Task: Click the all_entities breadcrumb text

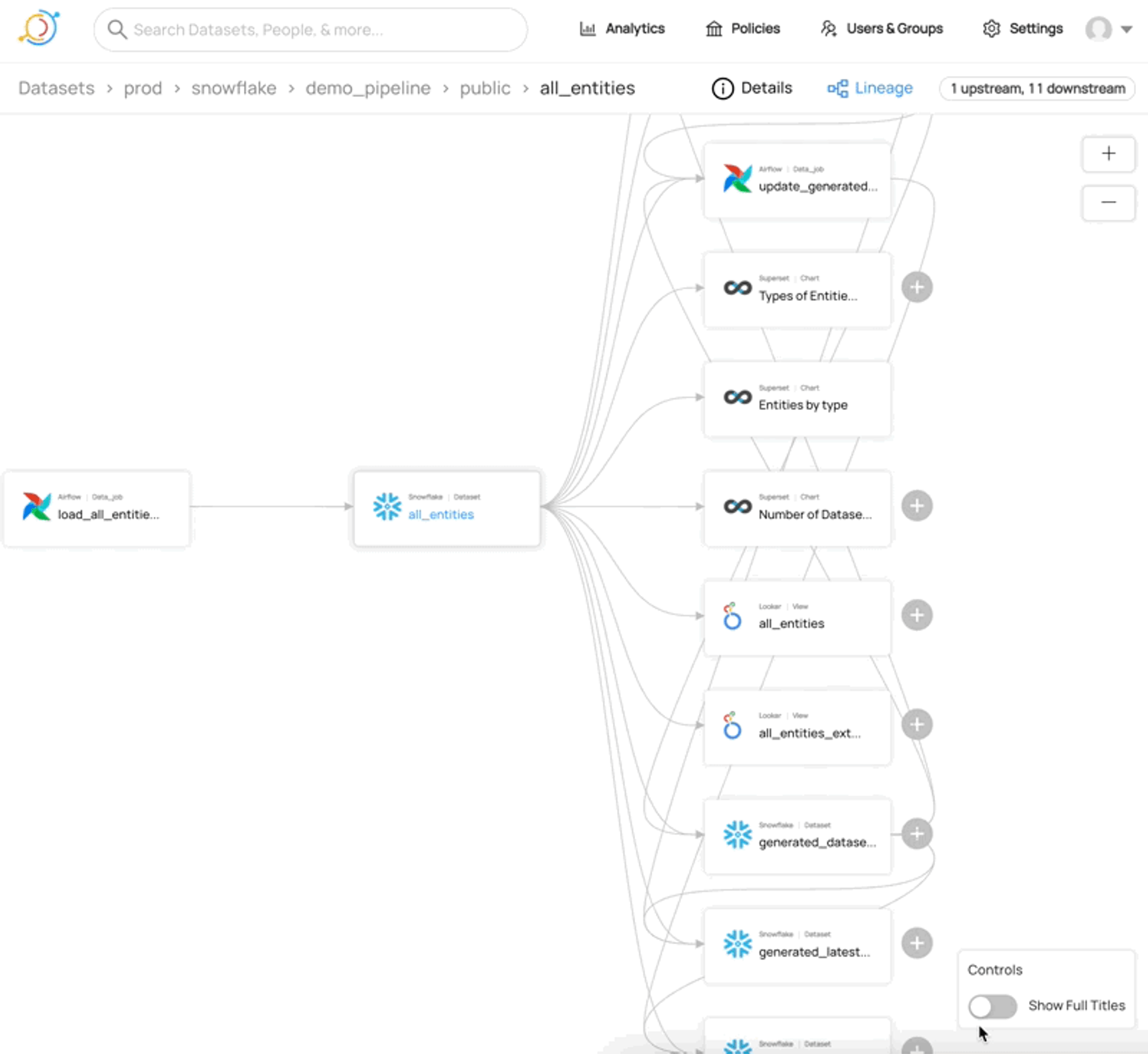Action: pos(587,89)
